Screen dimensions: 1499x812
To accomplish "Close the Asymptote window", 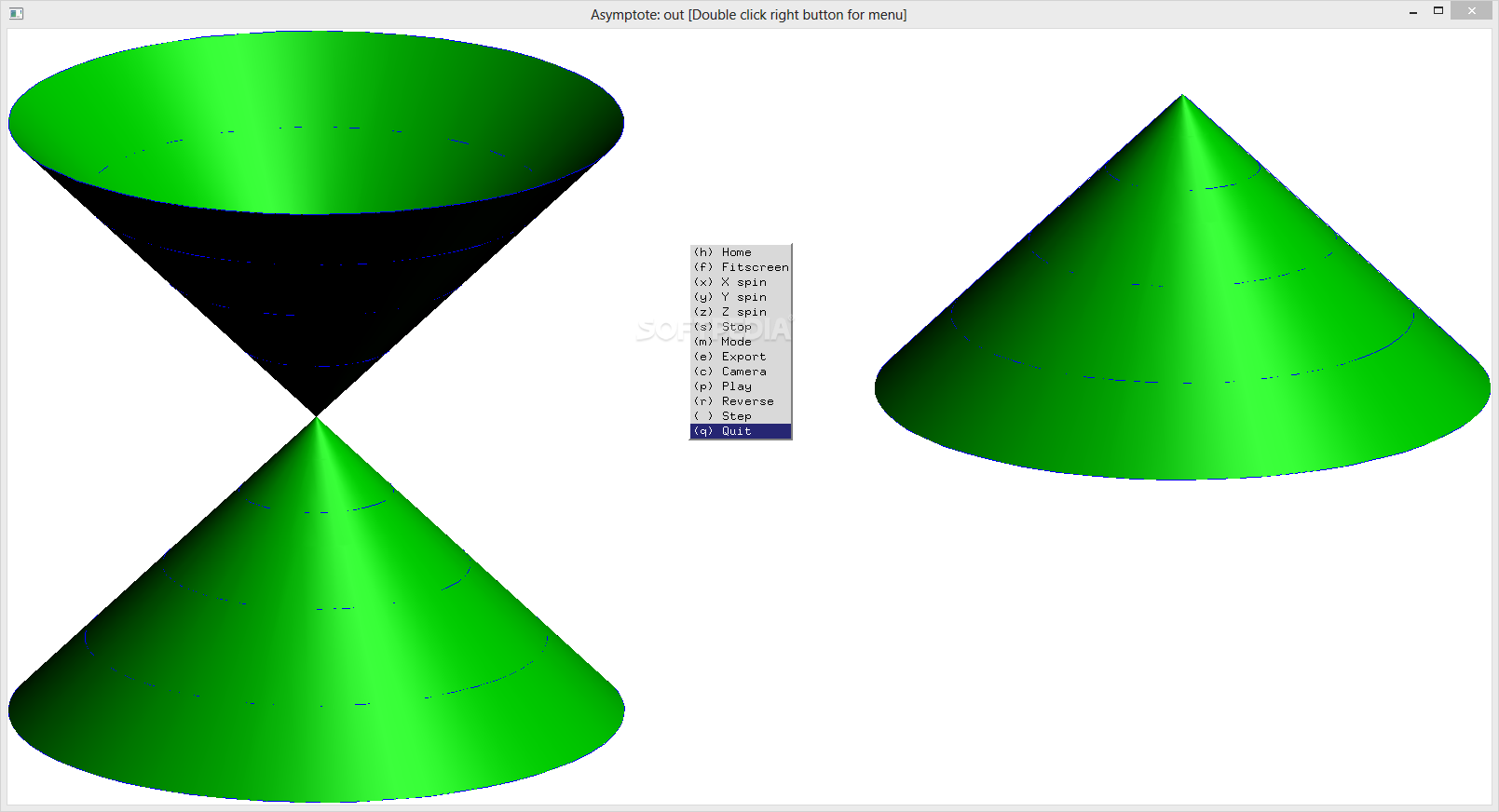I will point(1472,11).
